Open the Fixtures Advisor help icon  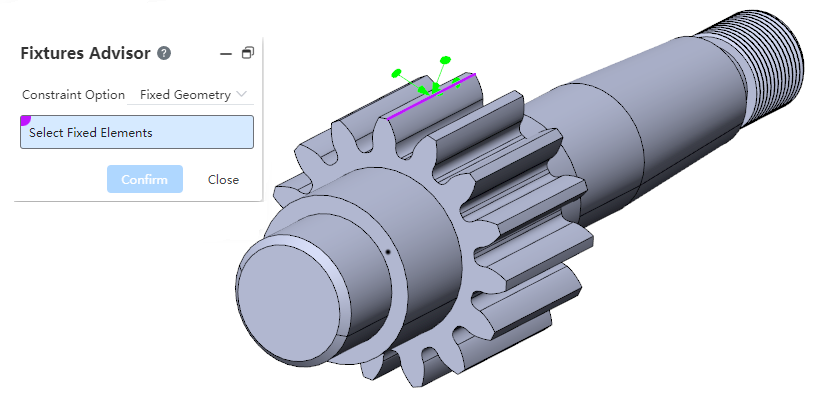164,53
